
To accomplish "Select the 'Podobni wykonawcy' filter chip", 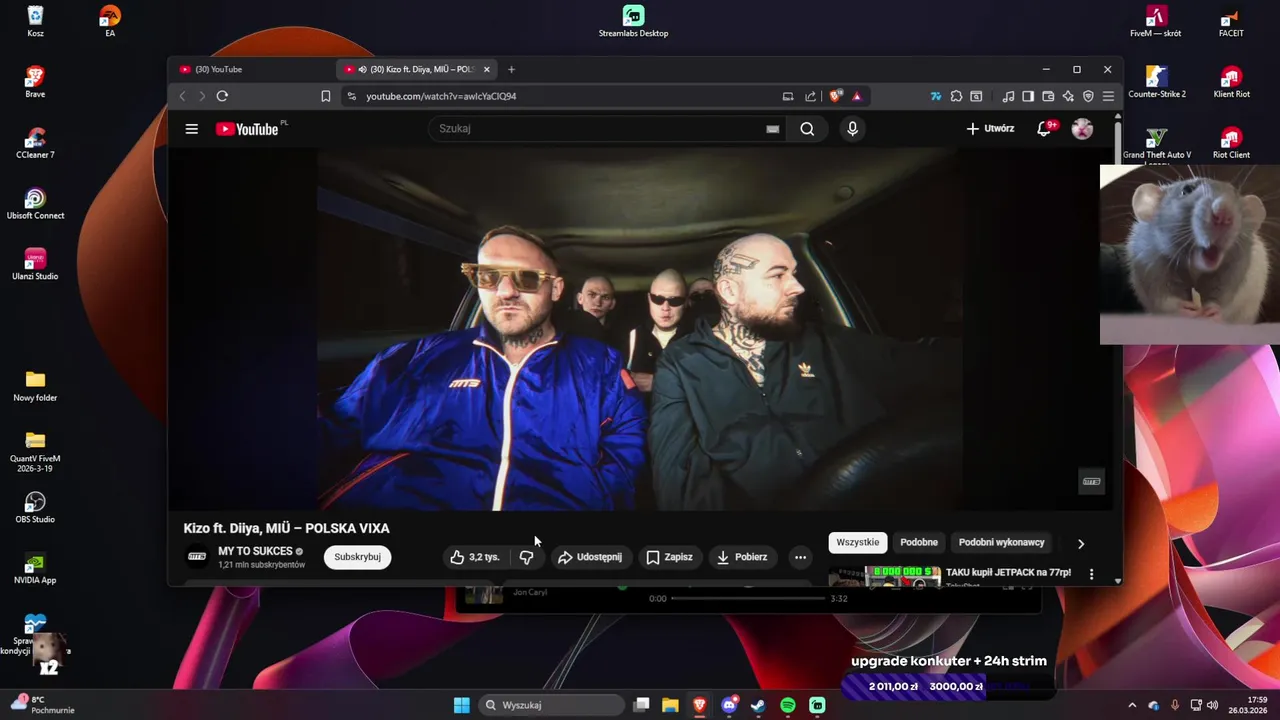I will click(1001, 542).
